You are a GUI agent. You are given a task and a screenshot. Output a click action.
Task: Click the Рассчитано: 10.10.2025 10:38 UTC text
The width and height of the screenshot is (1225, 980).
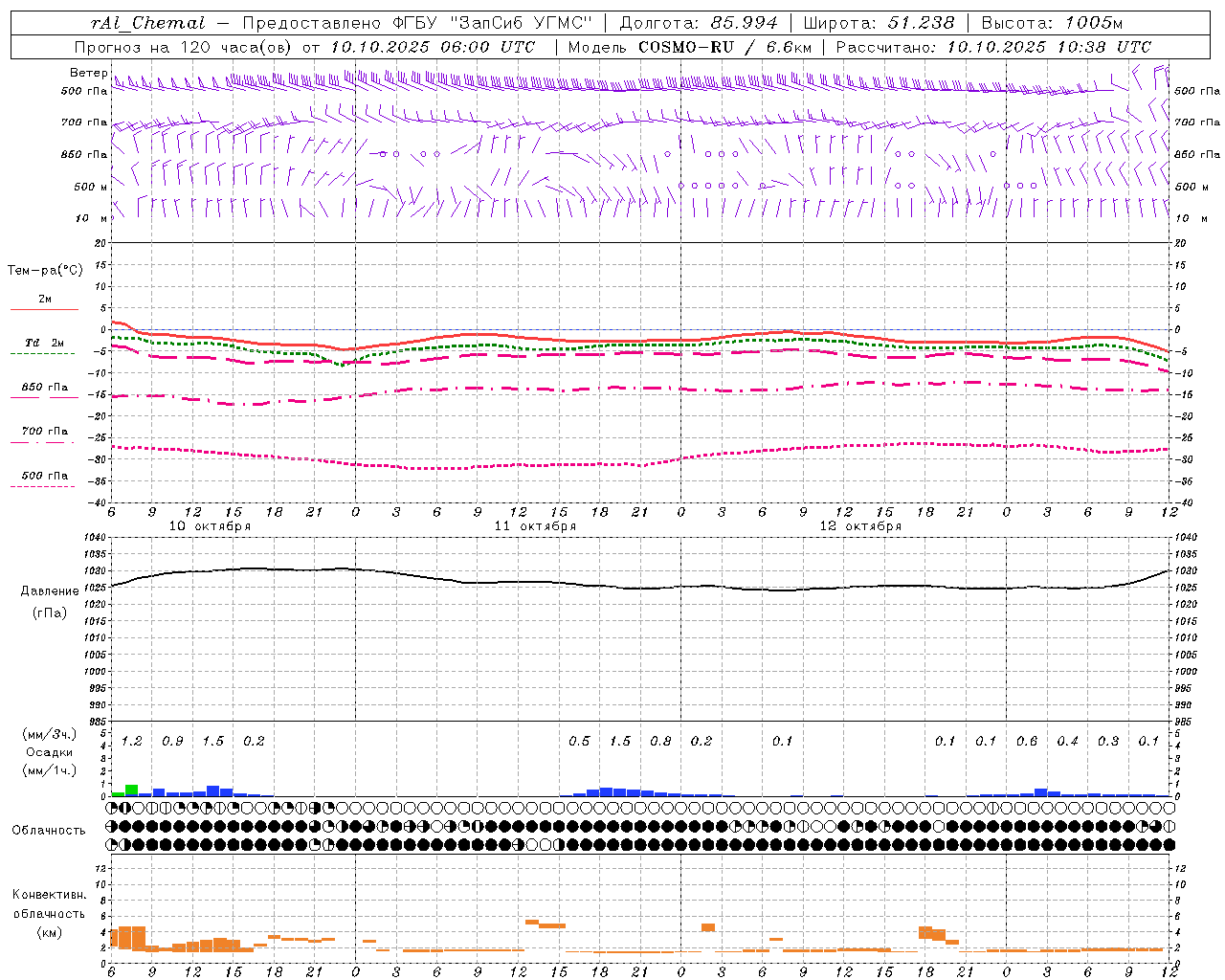[x=993, y=47]
